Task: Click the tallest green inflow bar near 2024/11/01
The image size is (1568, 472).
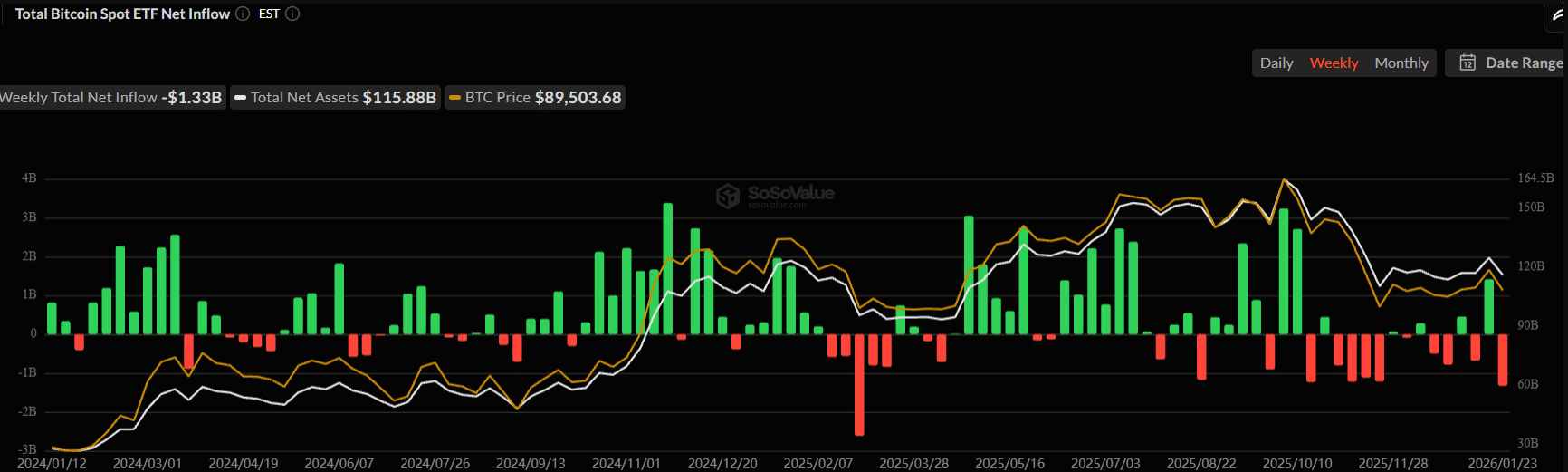Action: [668, 267]
